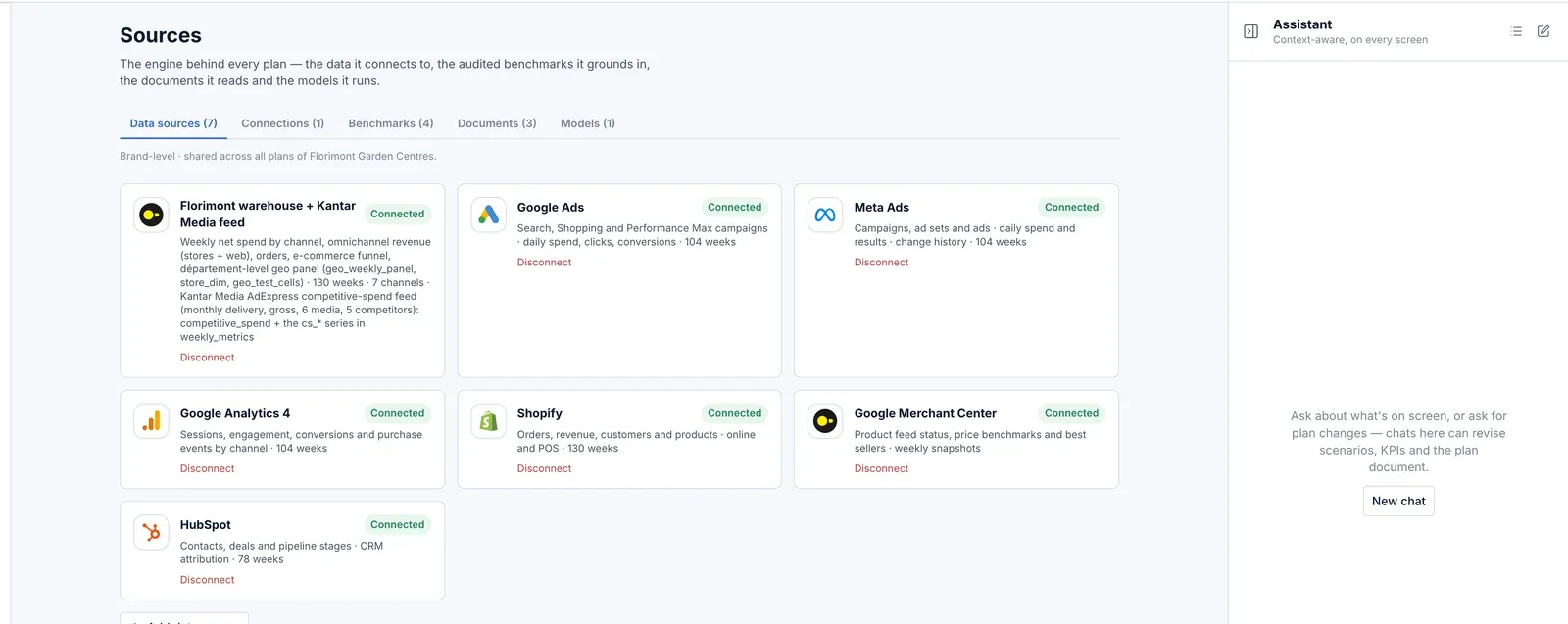Click the Google Analytics 4 logo icon

152,421
